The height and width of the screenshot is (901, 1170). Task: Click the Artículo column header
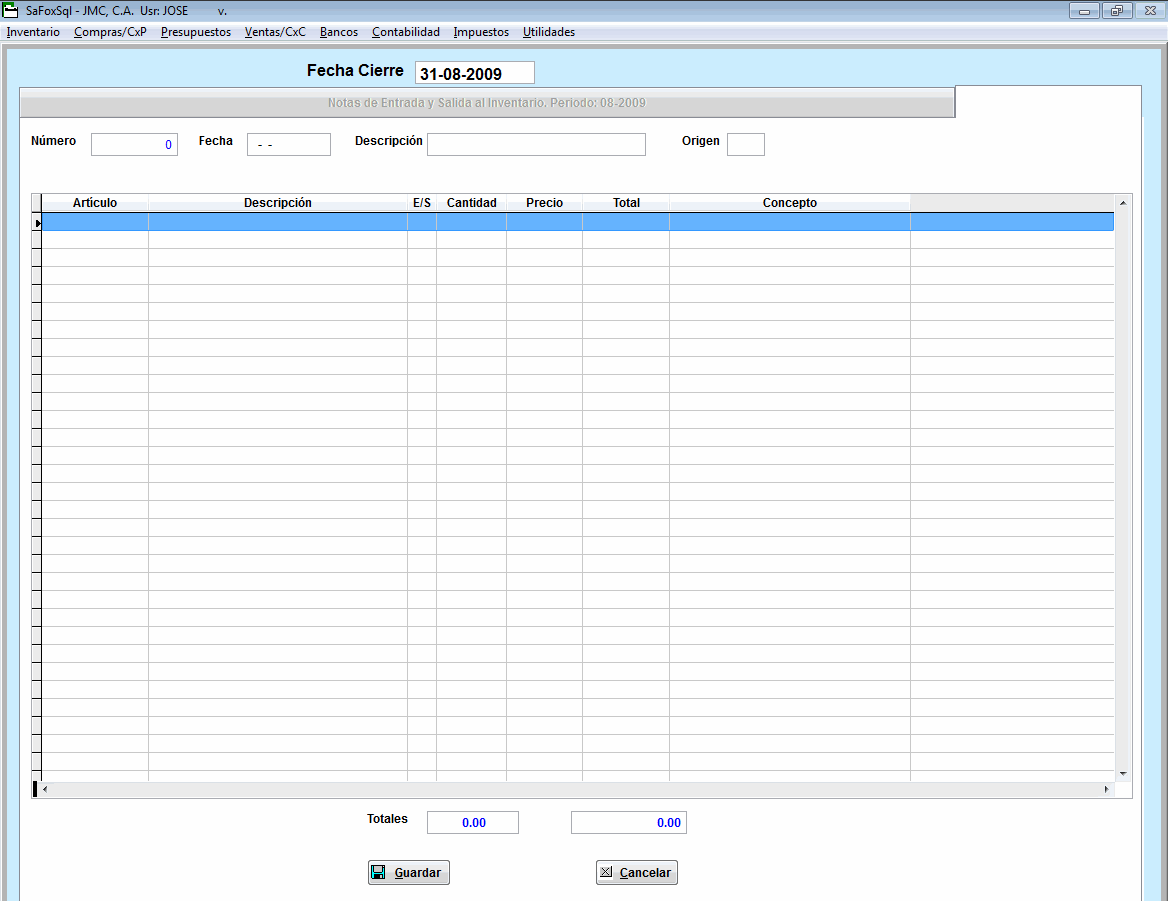pos(95,203)
